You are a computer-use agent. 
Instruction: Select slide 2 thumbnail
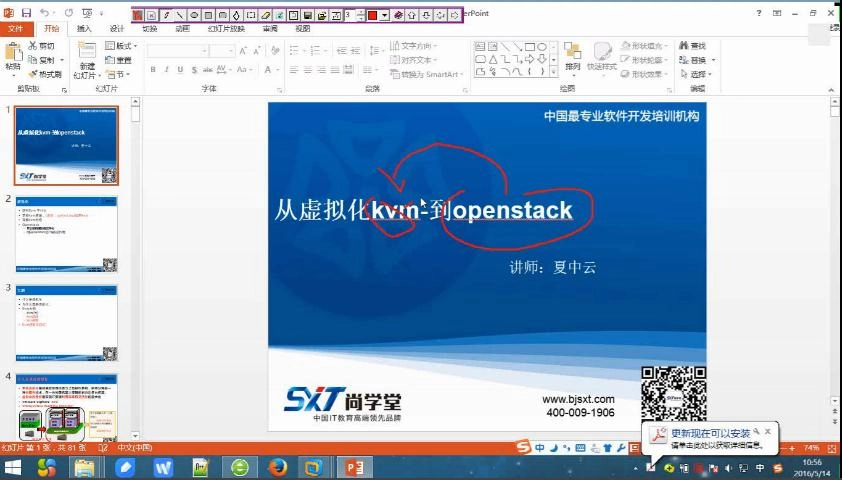(x=67, y=234)
